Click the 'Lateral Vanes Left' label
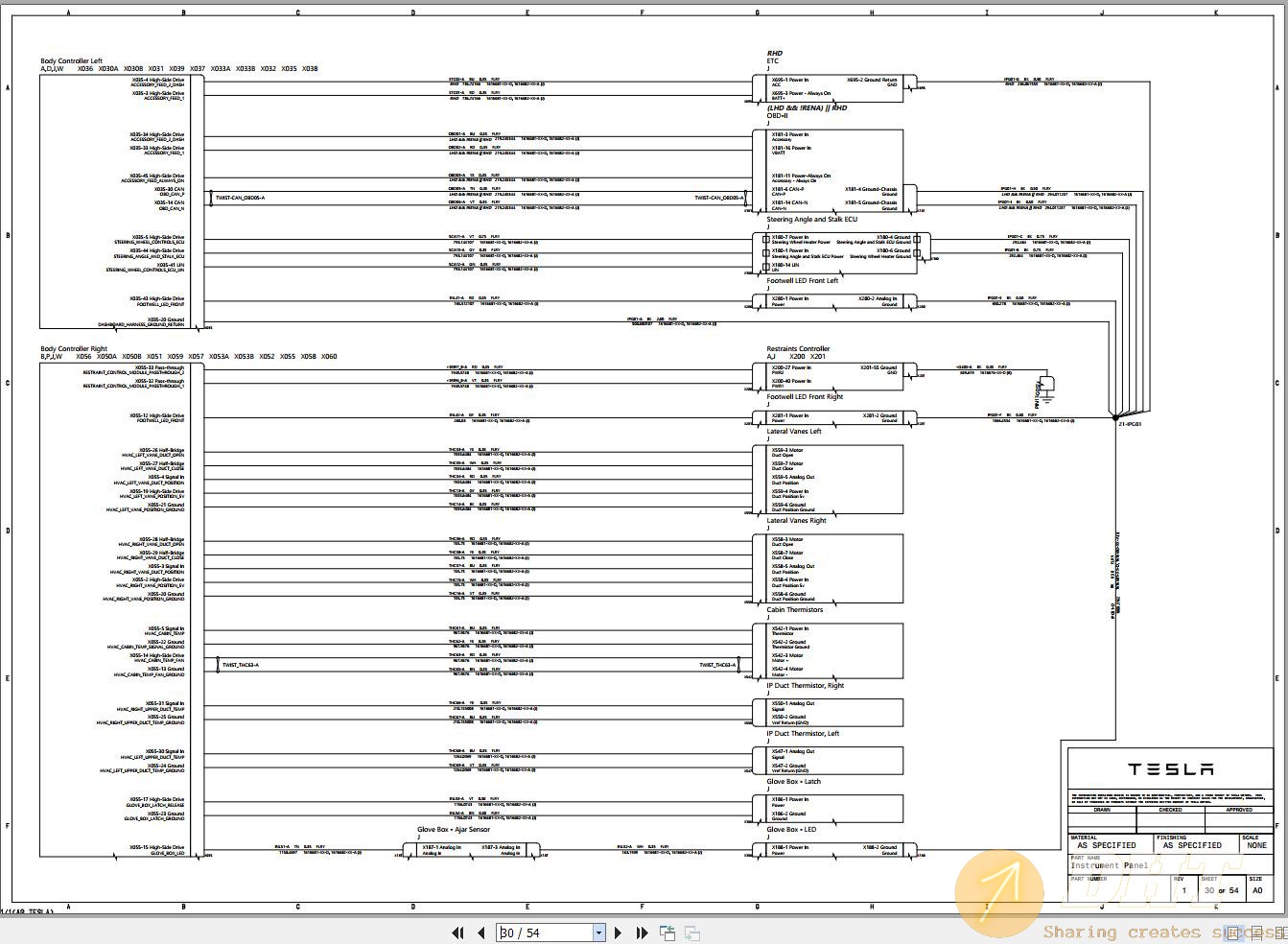Viewport: 1288px width, 944px height. pyautogui.click(x=794, y=431)
